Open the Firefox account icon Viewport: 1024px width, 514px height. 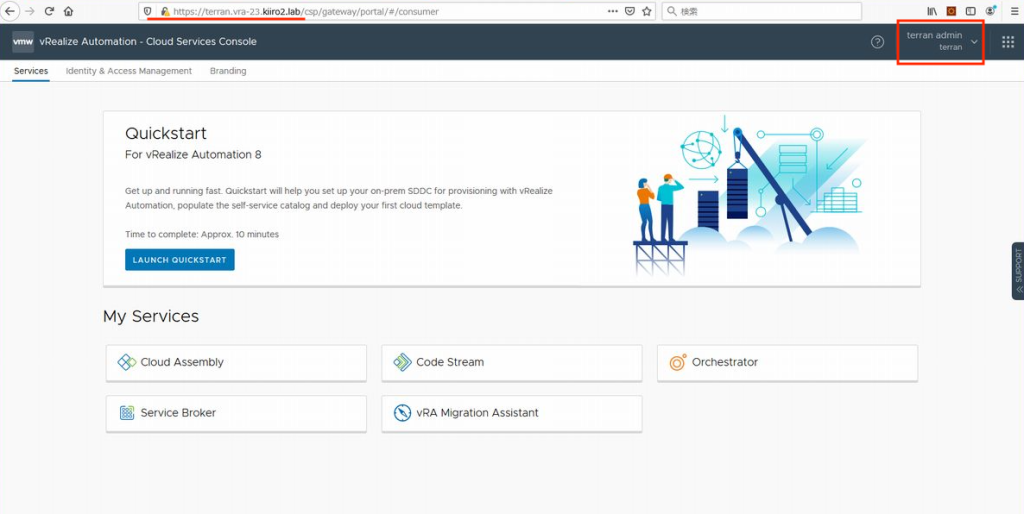point(991,11)
